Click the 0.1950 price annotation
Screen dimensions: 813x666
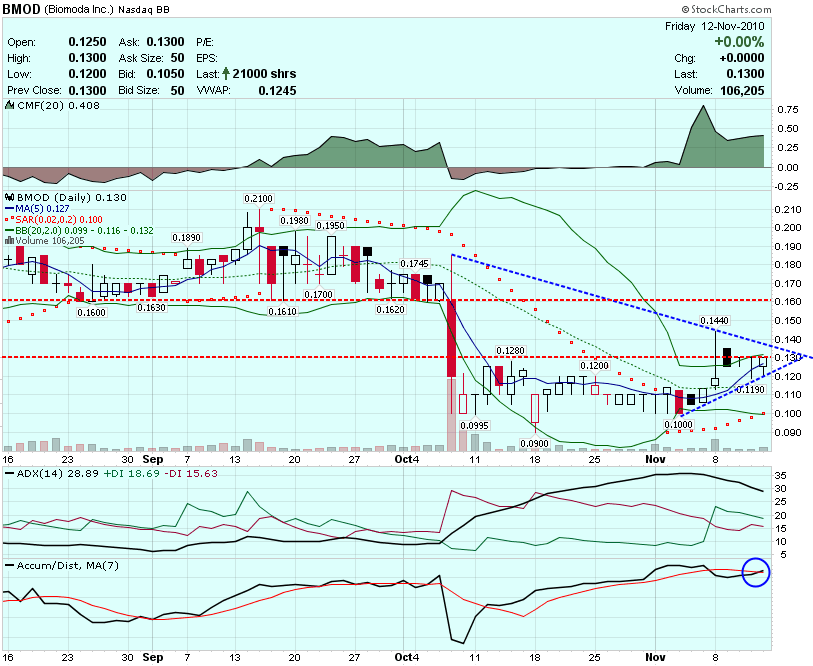click(x=330, y=226)
